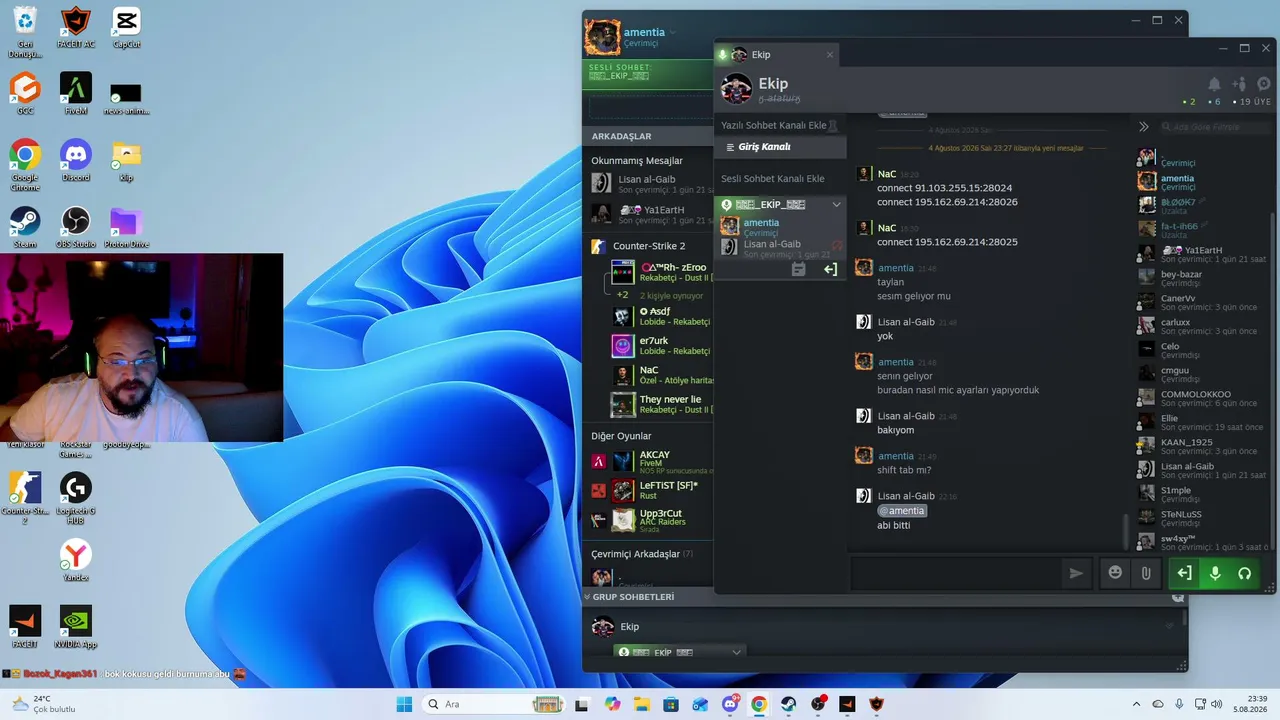
Task: Collapse the member list with double chevron
Action: tap(1144, 127)
